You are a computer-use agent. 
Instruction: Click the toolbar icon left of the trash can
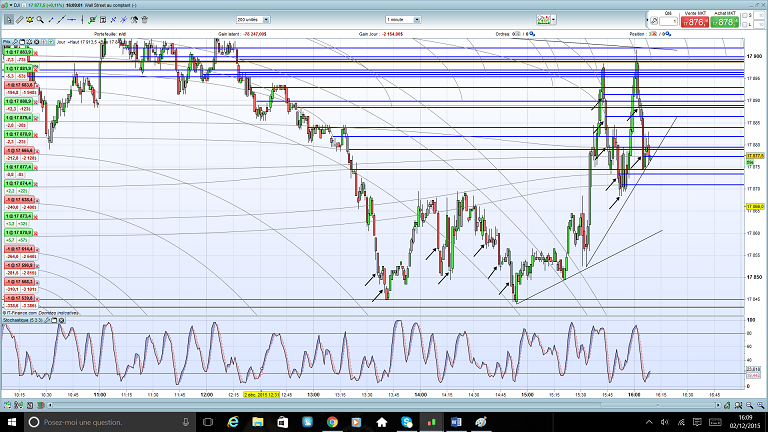click(134, 20)
